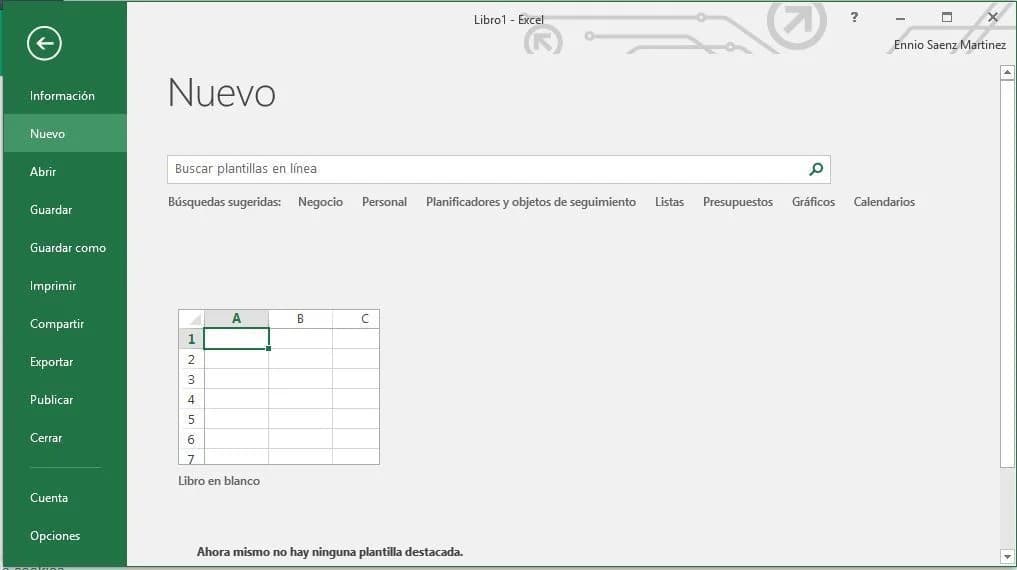Image resolution: width=1017 pixels, height=570 pixels.
Task: Click the vertical scrollbar thumb
Action: tap(1007, 274)
